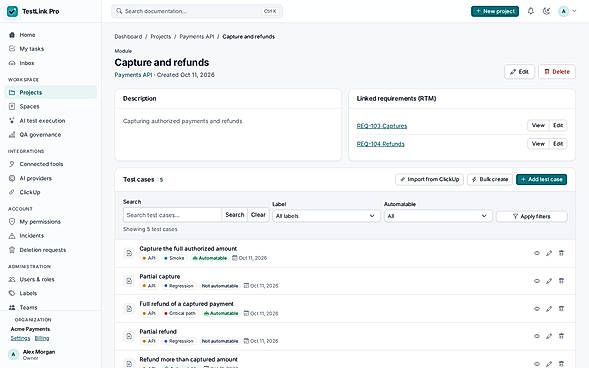Open AI test execution page
This screenshot has height=368, width=589.
pyautogui.click(x=50, y=121)
